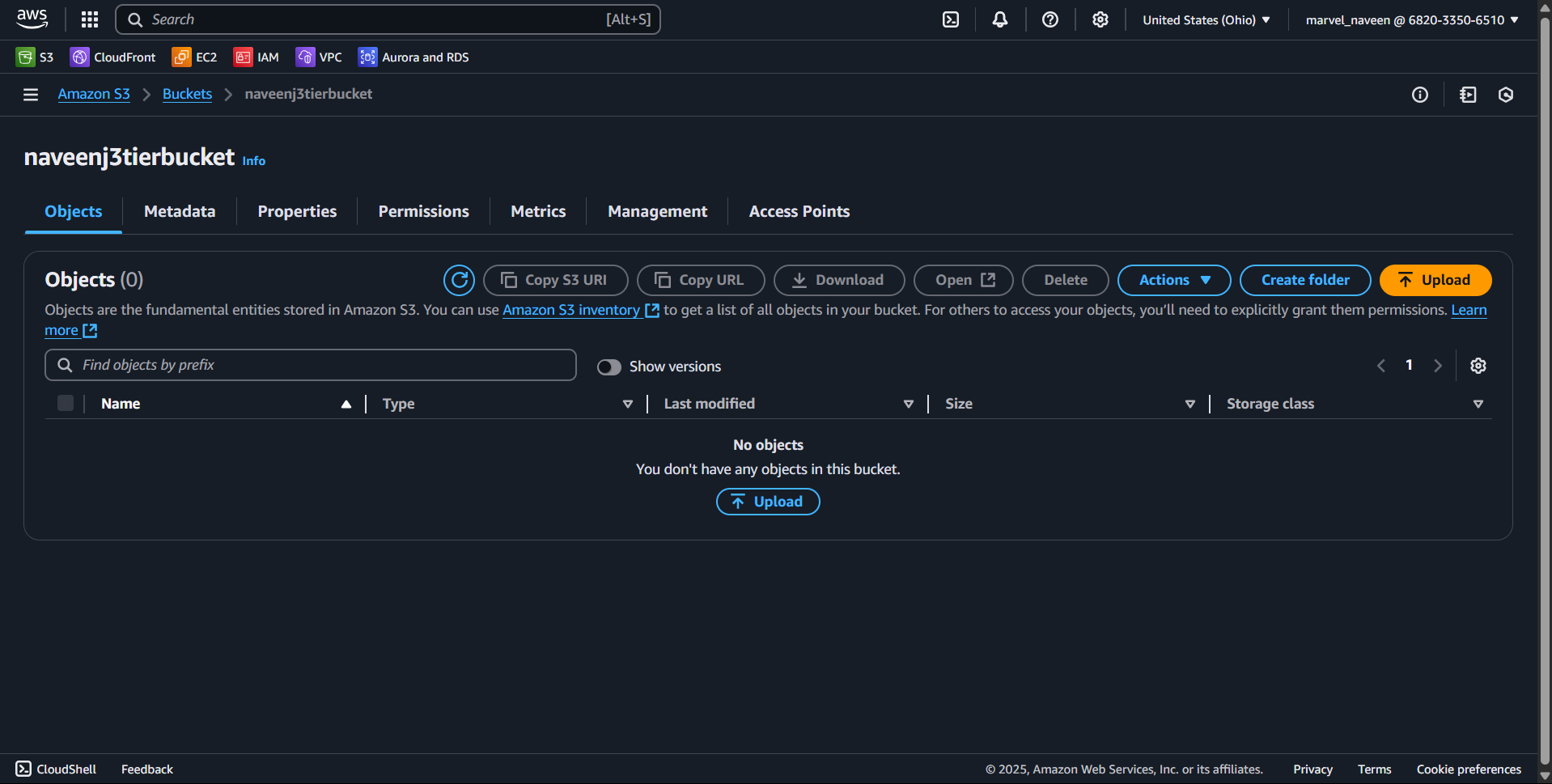
Task: Click the Name column header
Action: (121, 404)
